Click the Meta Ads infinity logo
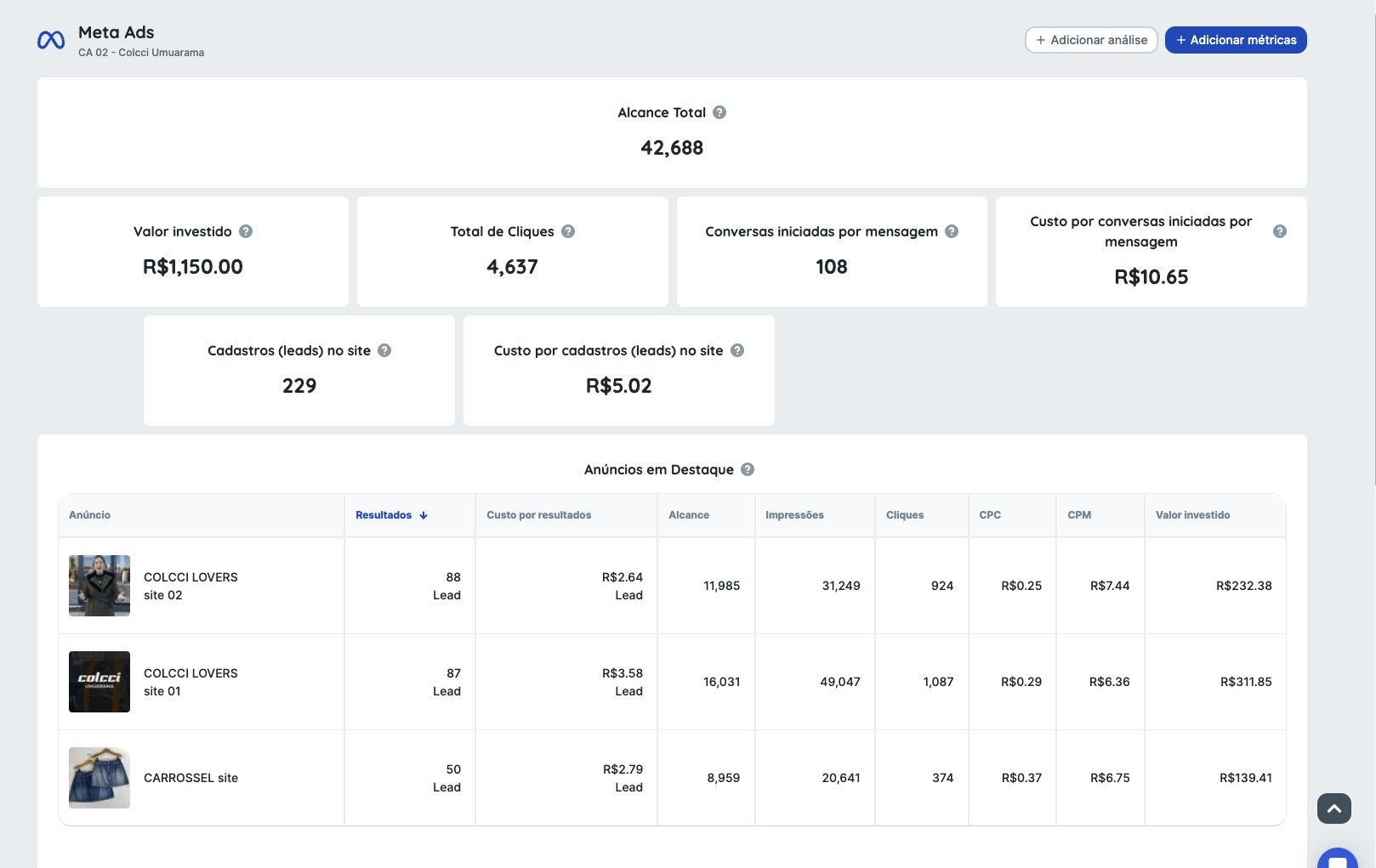The height and width of the screenshot is (868, 1376). click(x=51, y=40)
